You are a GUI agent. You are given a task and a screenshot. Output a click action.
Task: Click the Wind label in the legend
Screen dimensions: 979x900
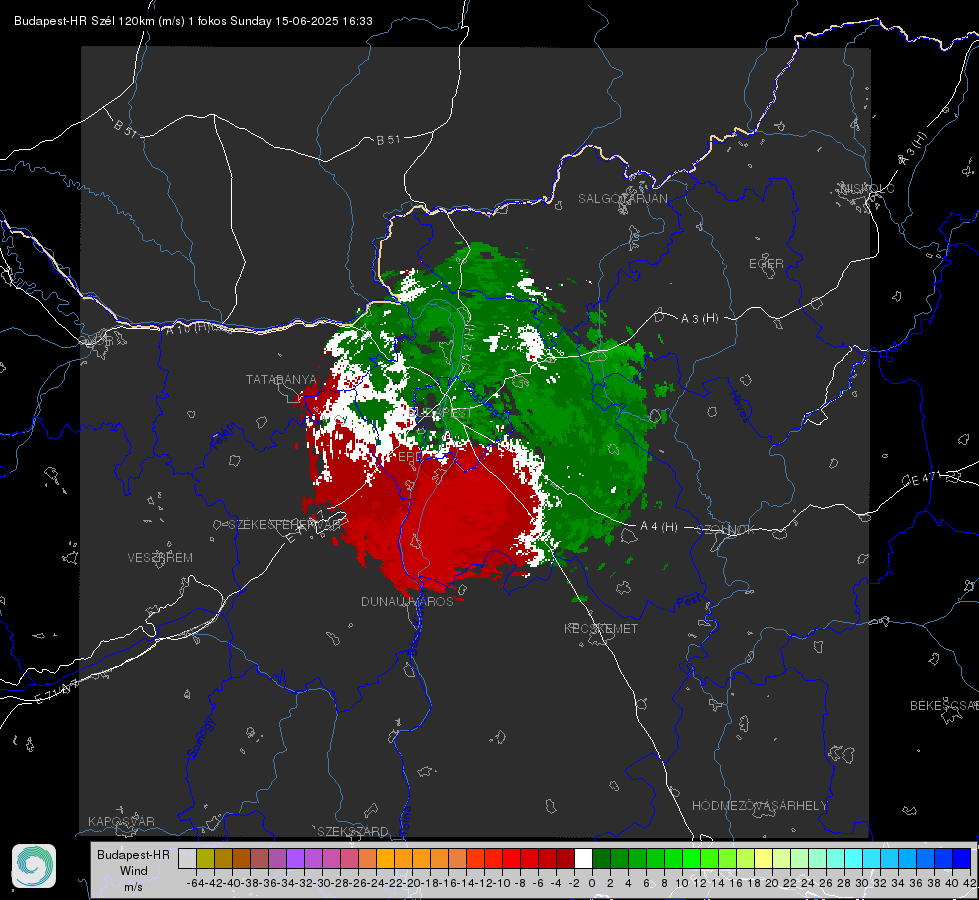(134, 871)
